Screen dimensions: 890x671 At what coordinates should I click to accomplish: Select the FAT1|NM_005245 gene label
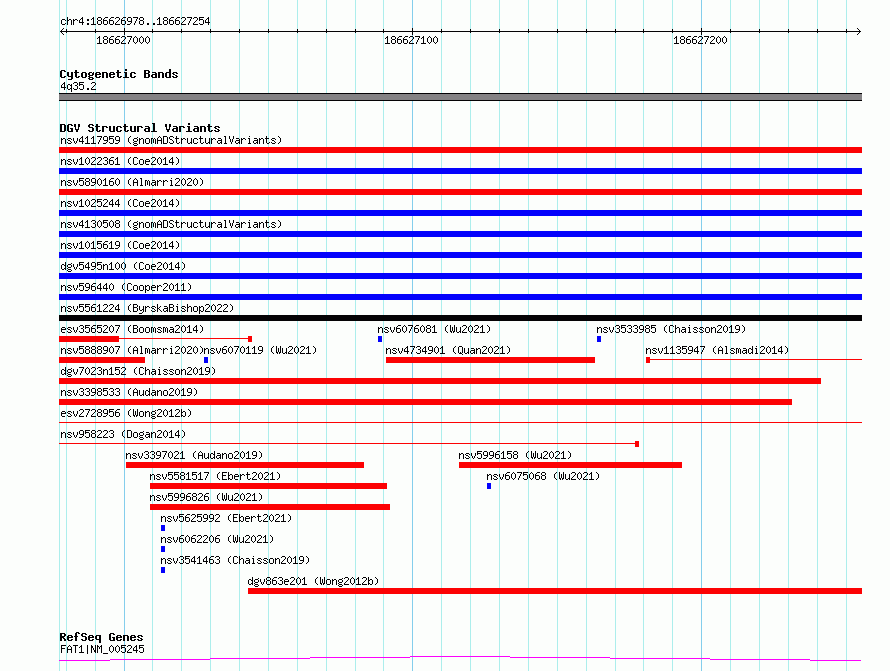pos(102,649)
